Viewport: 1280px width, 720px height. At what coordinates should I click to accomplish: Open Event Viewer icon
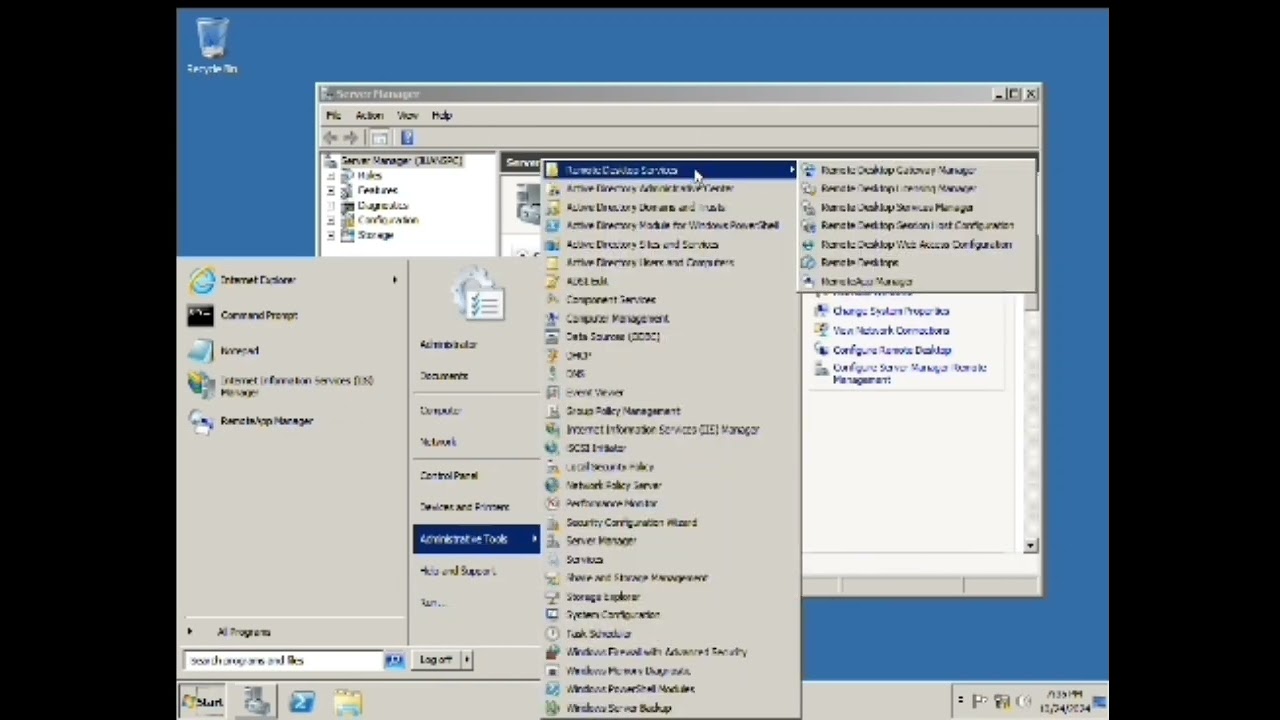point(553,392)
